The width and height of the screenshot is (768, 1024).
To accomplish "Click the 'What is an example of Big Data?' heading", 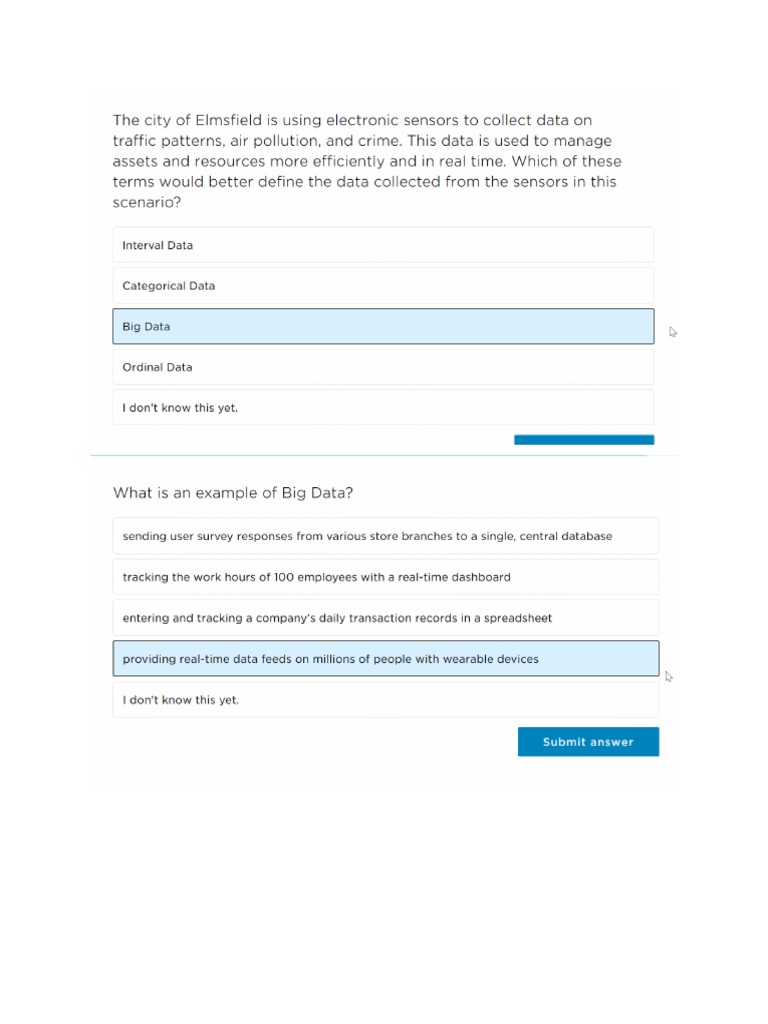I will tap(233, 493).
